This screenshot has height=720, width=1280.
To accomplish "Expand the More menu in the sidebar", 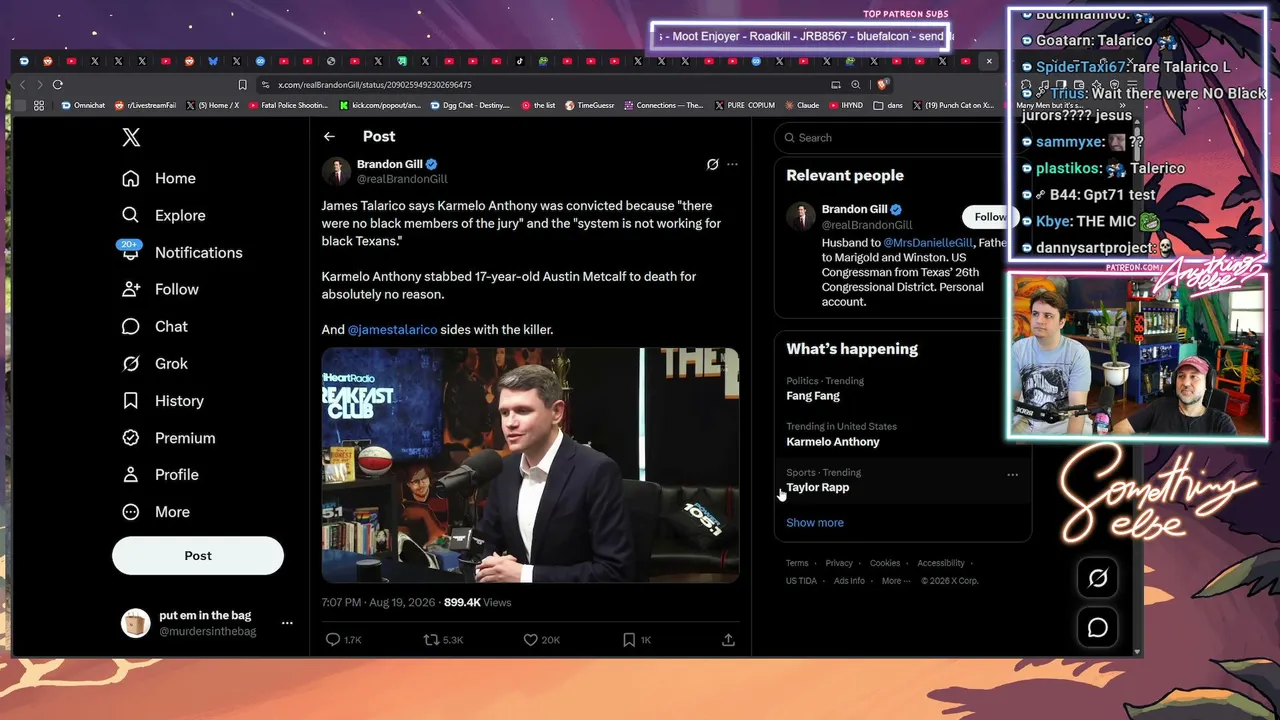I will click(156, 511).
